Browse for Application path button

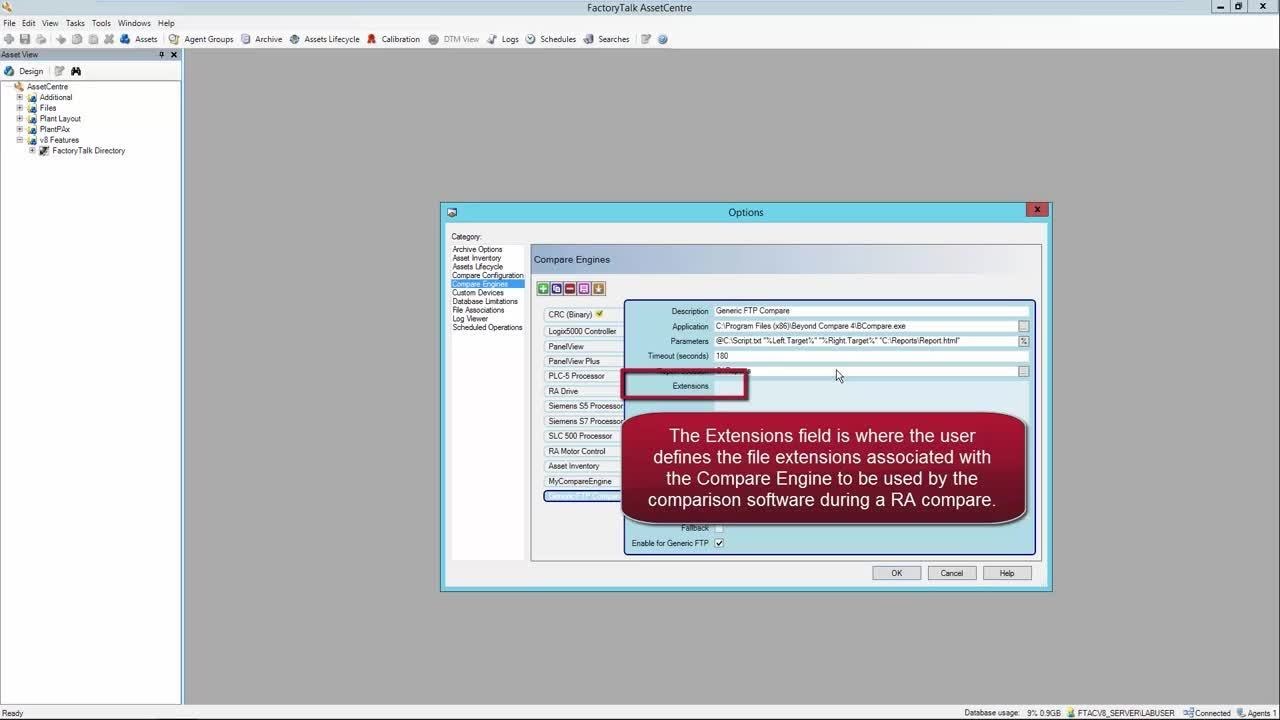pos(1023,326)
